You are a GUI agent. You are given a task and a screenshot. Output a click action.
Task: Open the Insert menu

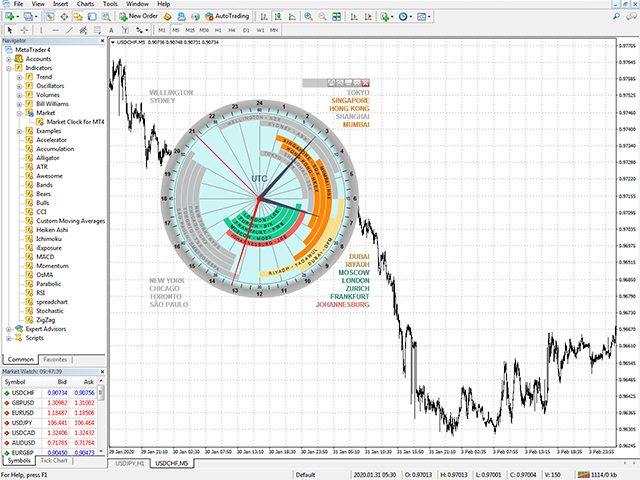(60, 4)
